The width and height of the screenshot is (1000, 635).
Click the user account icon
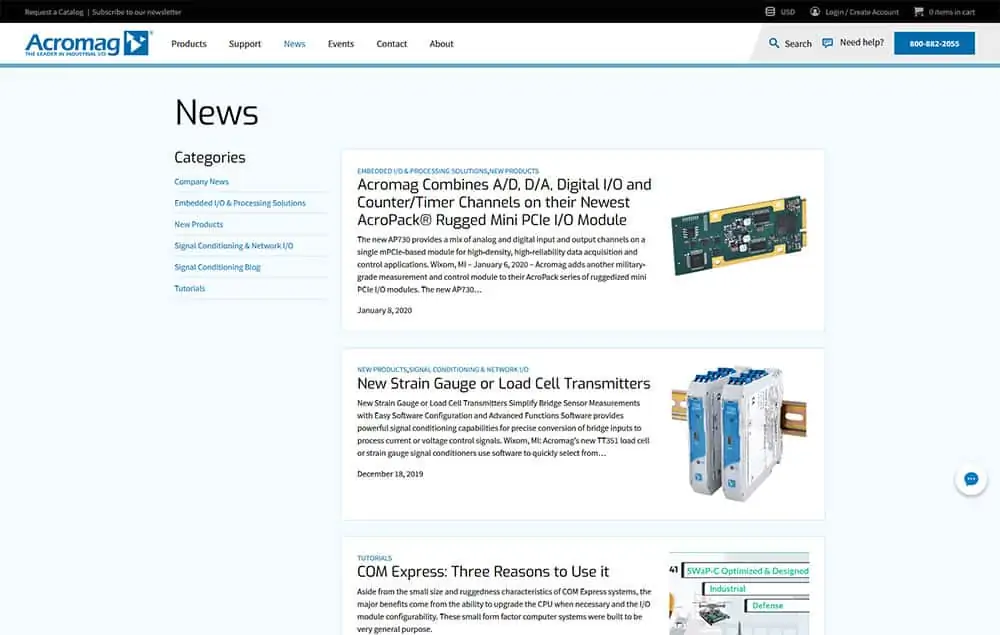click(x=815, y=11)
